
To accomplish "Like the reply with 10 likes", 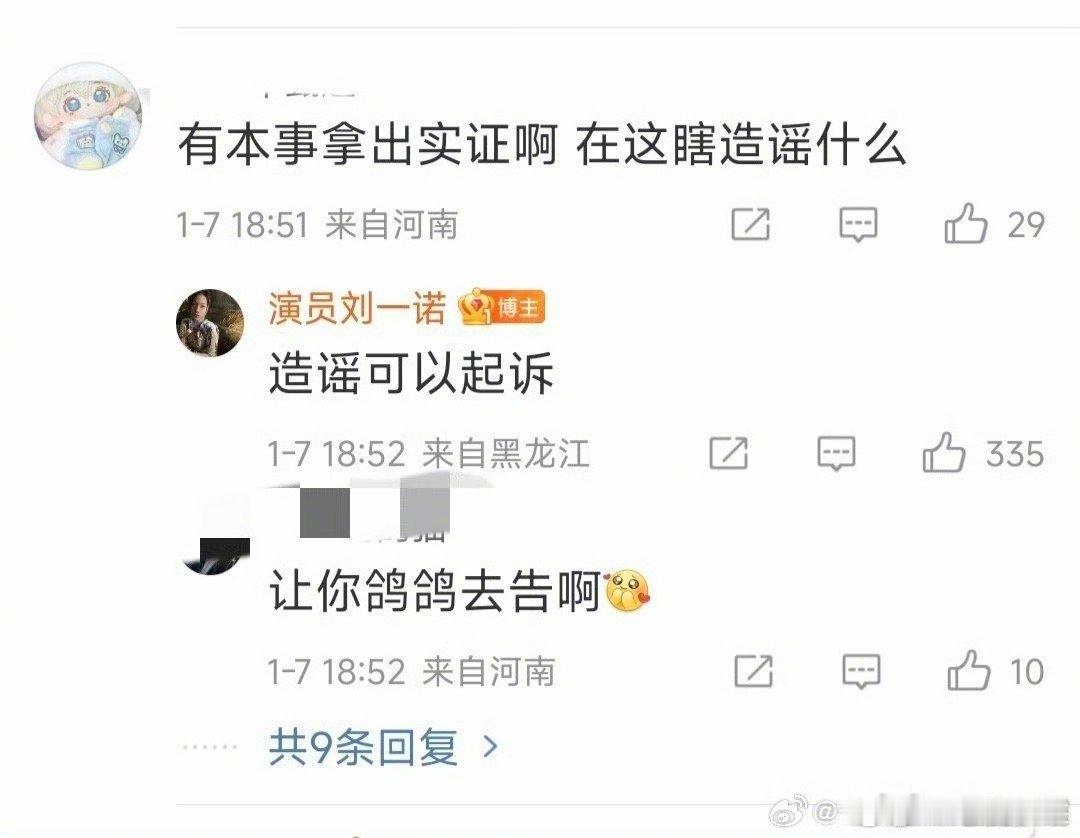I will point(969,670).
